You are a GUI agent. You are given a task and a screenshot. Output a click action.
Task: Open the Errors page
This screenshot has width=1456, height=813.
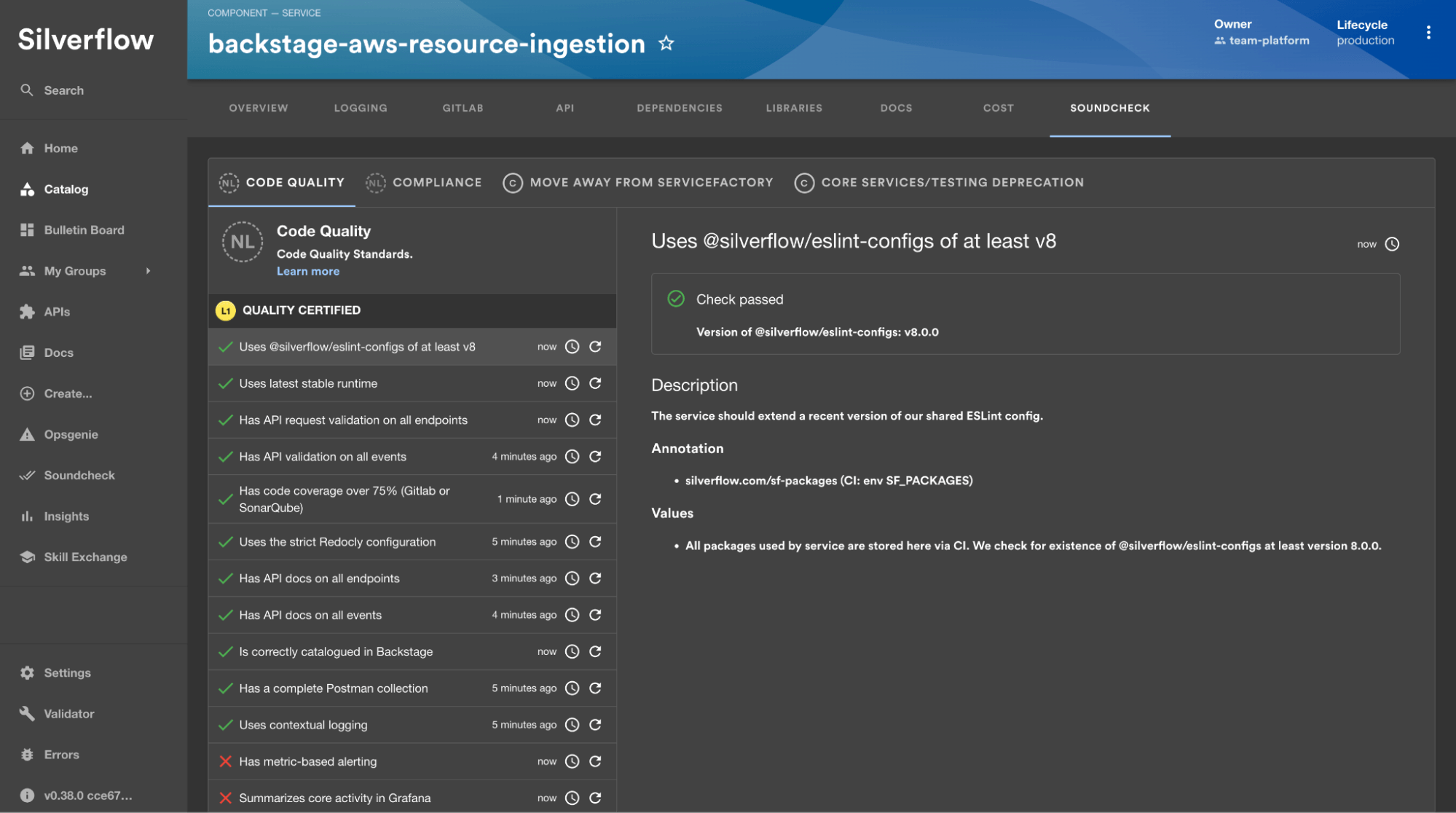[x=61, y=754]
